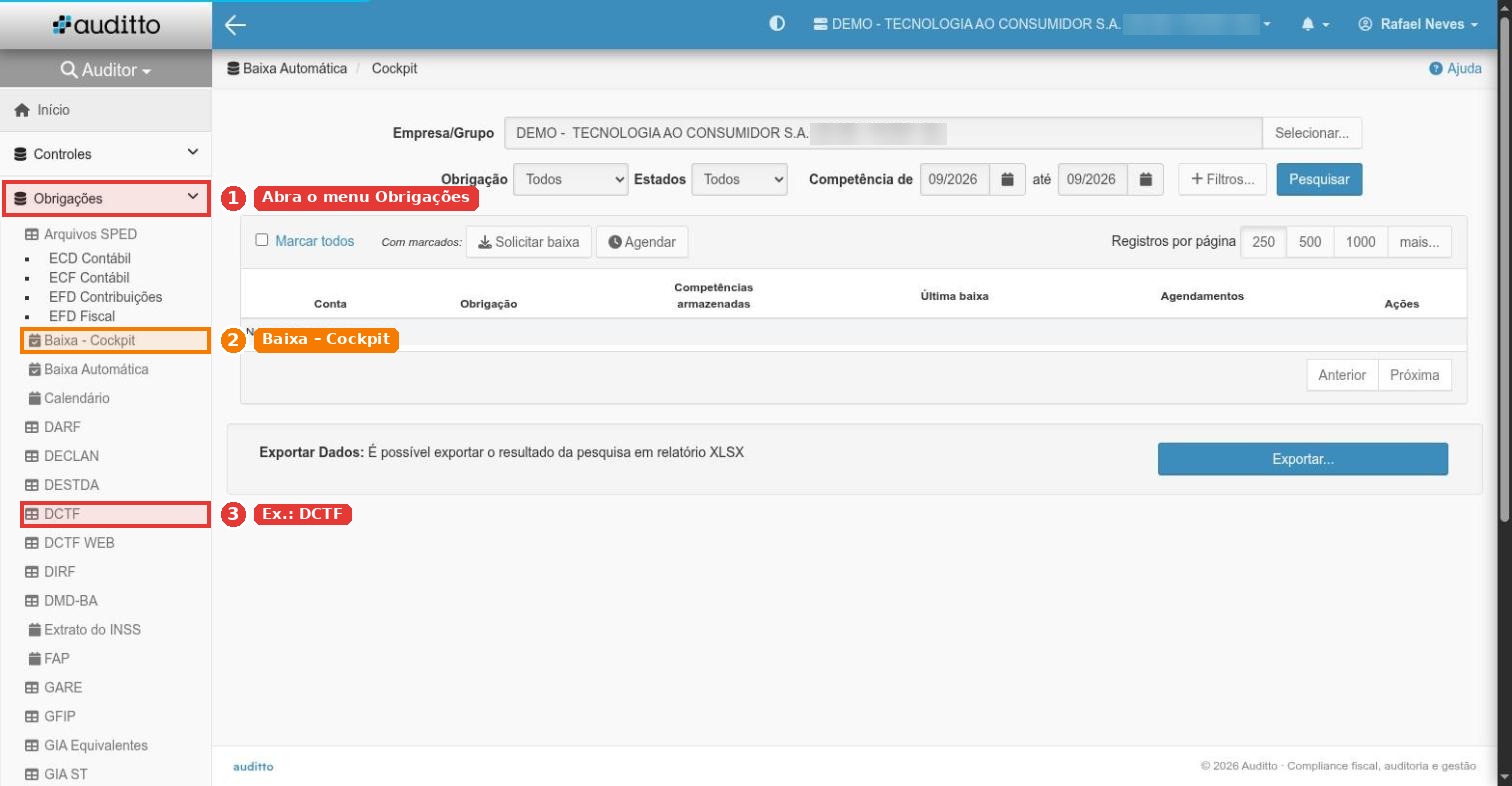
Task: Open the notifications bell menu
Action: [x=1315, y=24]
